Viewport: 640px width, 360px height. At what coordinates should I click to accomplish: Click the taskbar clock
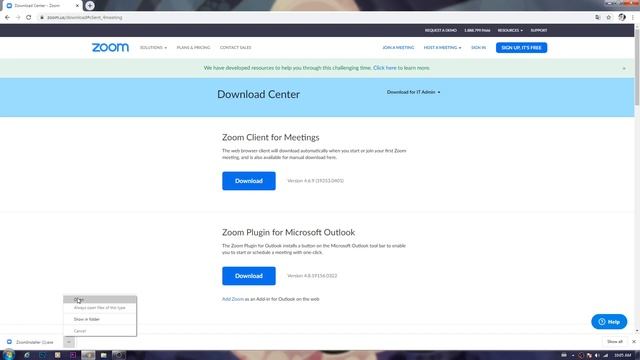(x=623, y=356)
